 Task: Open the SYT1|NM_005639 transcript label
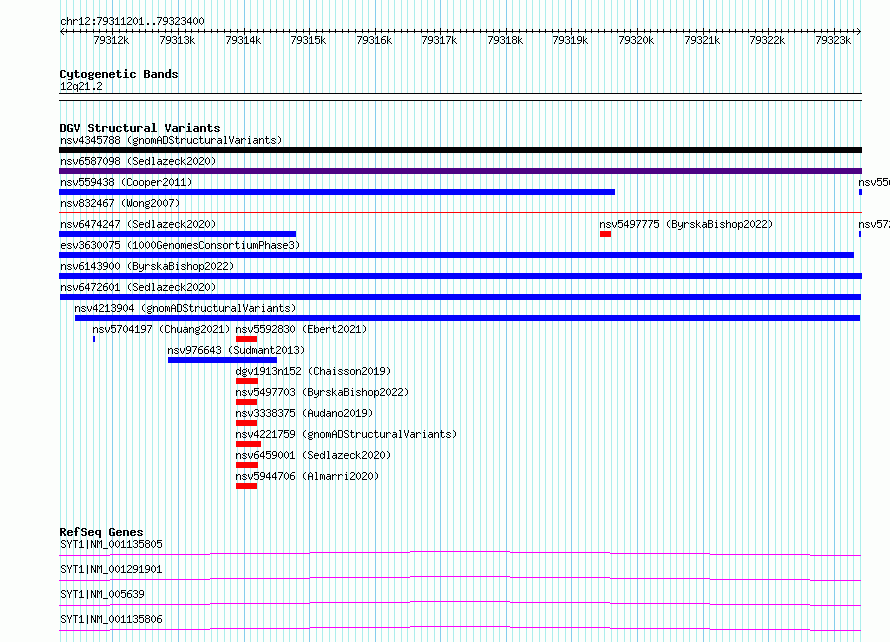[102, 594]
